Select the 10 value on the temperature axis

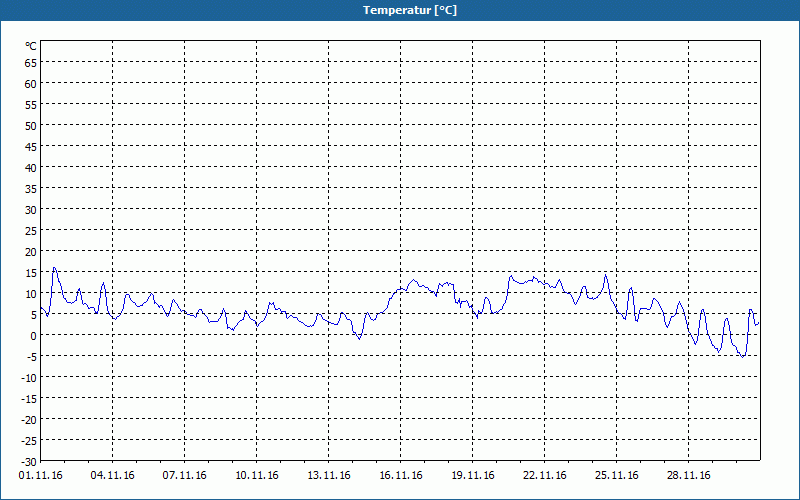[x=31, y=293]
